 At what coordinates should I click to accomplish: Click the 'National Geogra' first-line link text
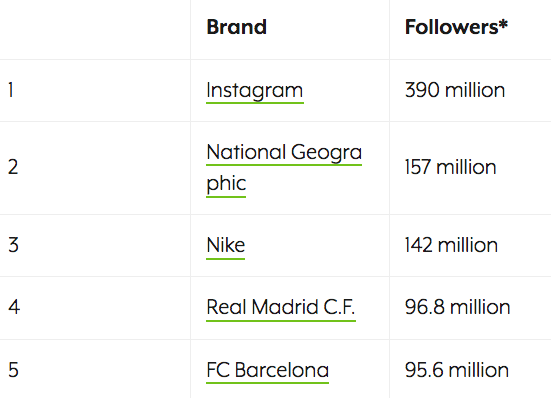tap(284, 153)
